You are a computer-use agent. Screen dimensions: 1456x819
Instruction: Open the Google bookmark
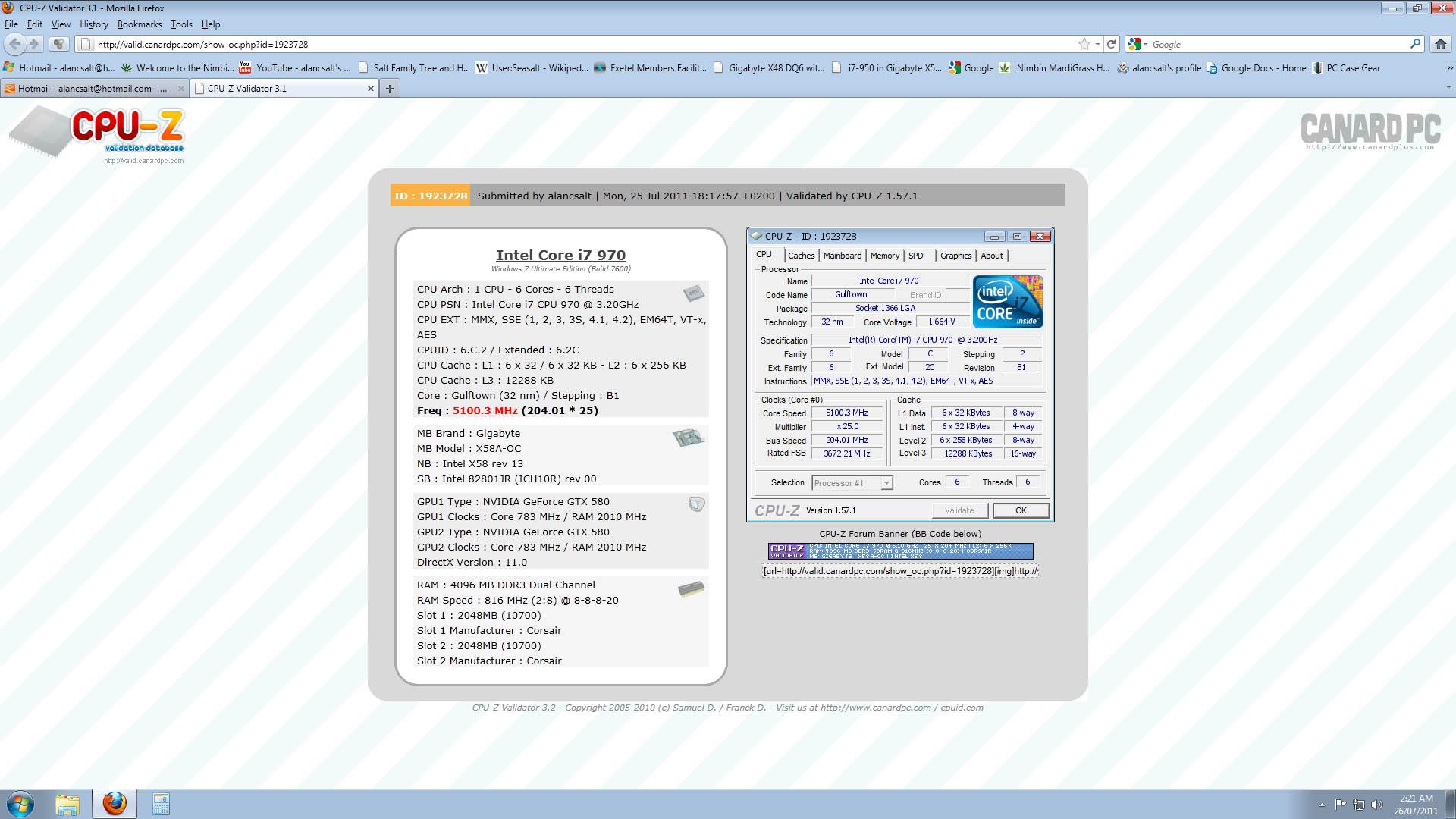coord(971,67)
